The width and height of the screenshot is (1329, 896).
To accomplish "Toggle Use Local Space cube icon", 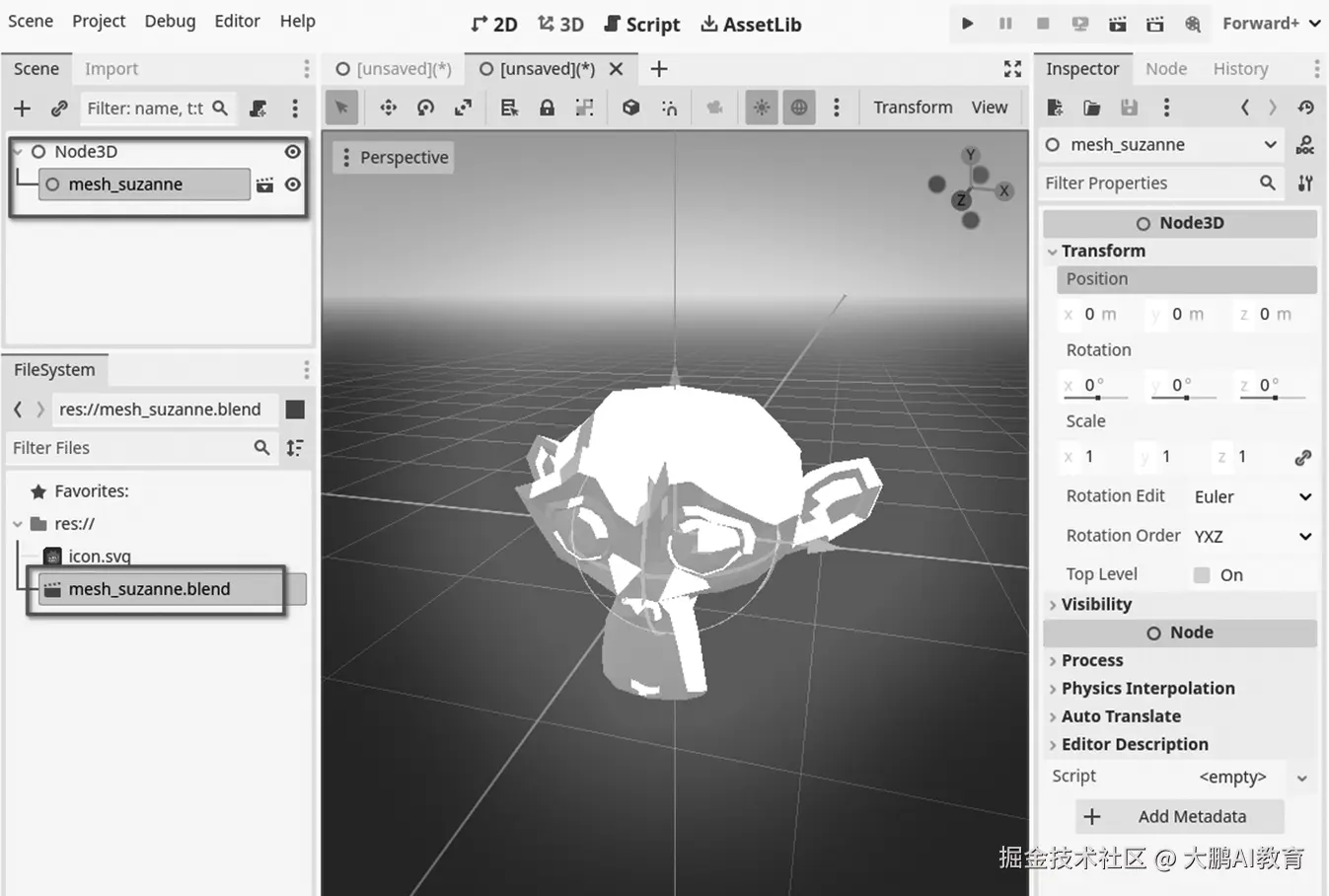I will [631, 108].
